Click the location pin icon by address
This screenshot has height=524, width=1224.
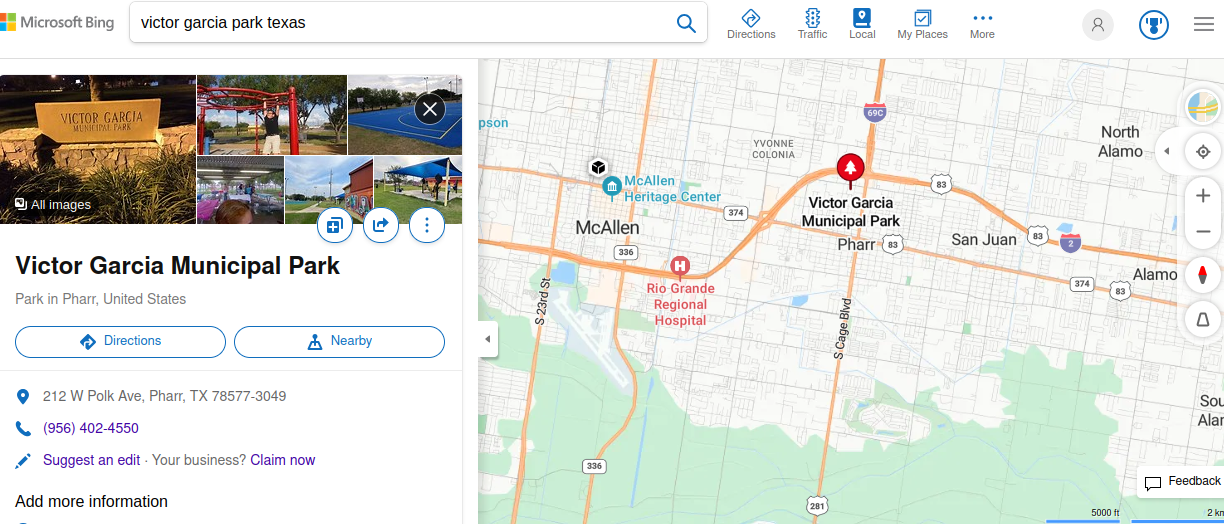tap(24, 397)
